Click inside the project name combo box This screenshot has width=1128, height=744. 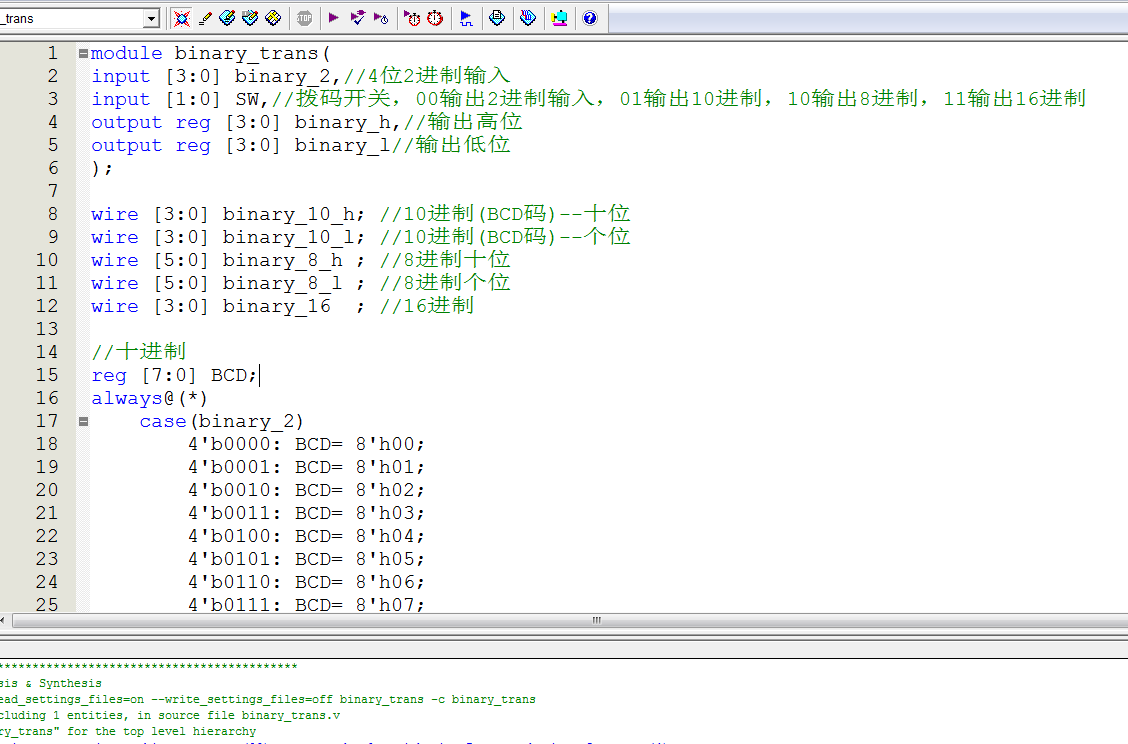(70, 18)
